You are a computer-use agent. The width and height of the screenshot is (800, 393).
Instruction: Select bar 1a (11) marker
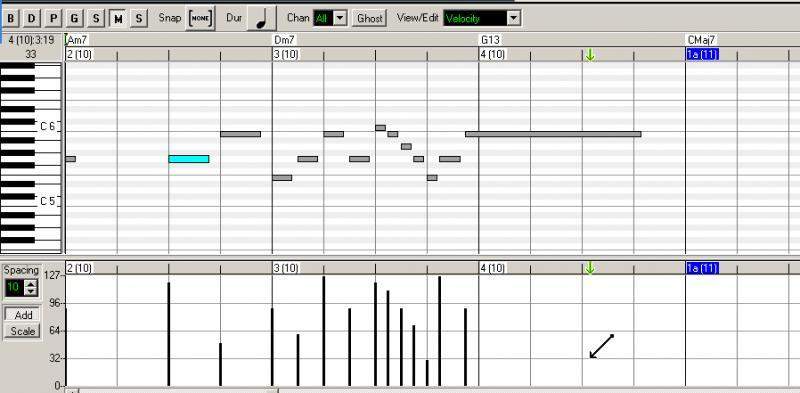click(x=703, y=55)
